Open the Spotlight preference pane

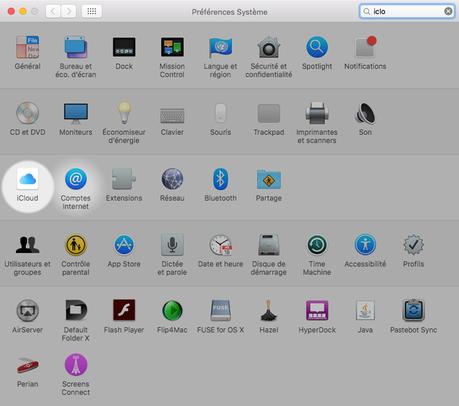(x=317, y=53)
